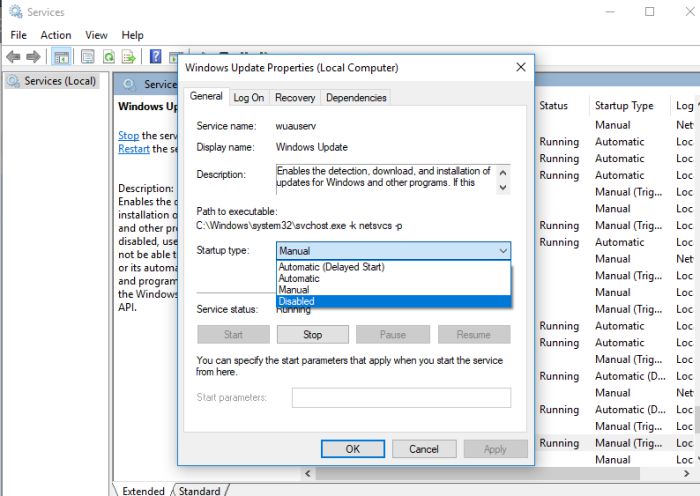
Task: Switch to the Standard view tab
Action: click(x=200, y=491)
